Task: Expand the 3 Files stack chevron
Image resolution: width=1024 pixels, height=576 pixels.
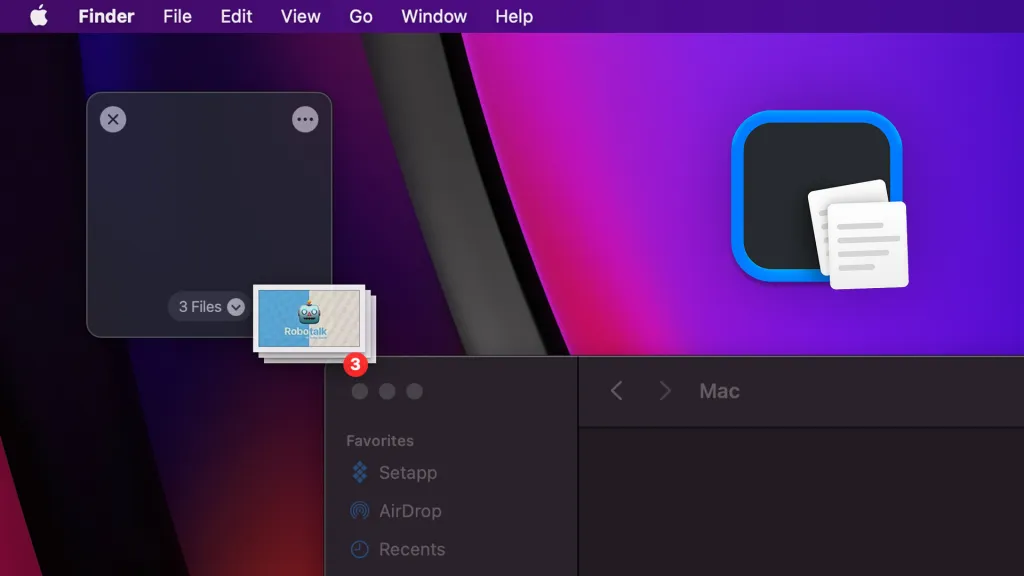Action: point(234,307)
